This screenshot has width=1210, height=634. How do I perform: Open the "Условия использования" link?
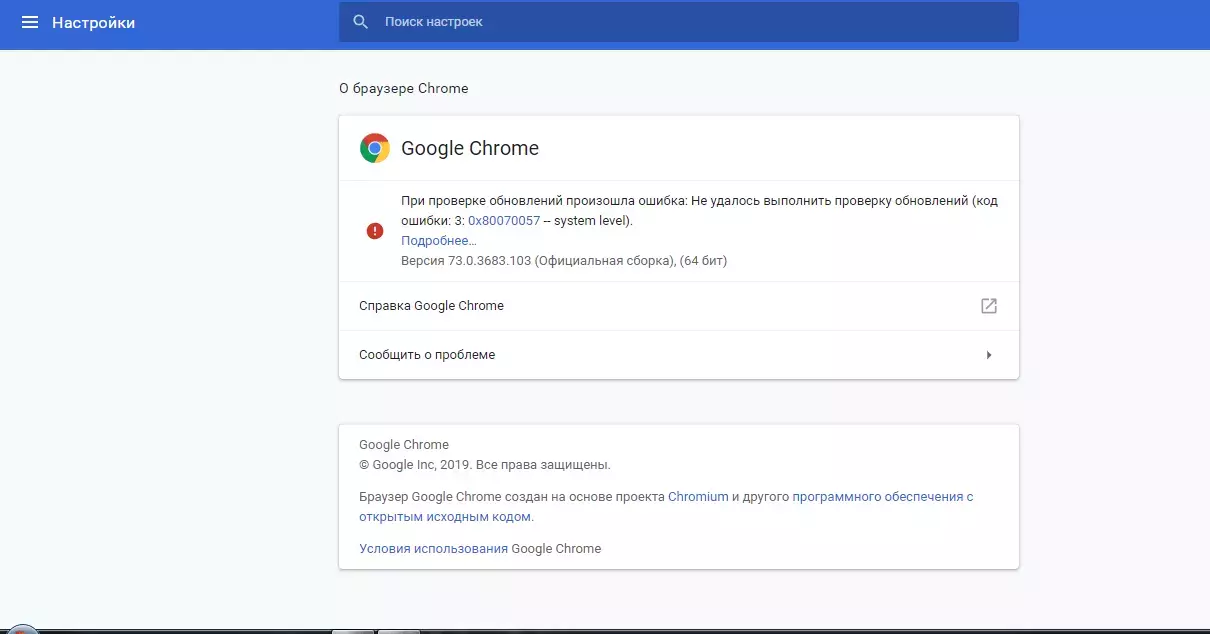433,549
